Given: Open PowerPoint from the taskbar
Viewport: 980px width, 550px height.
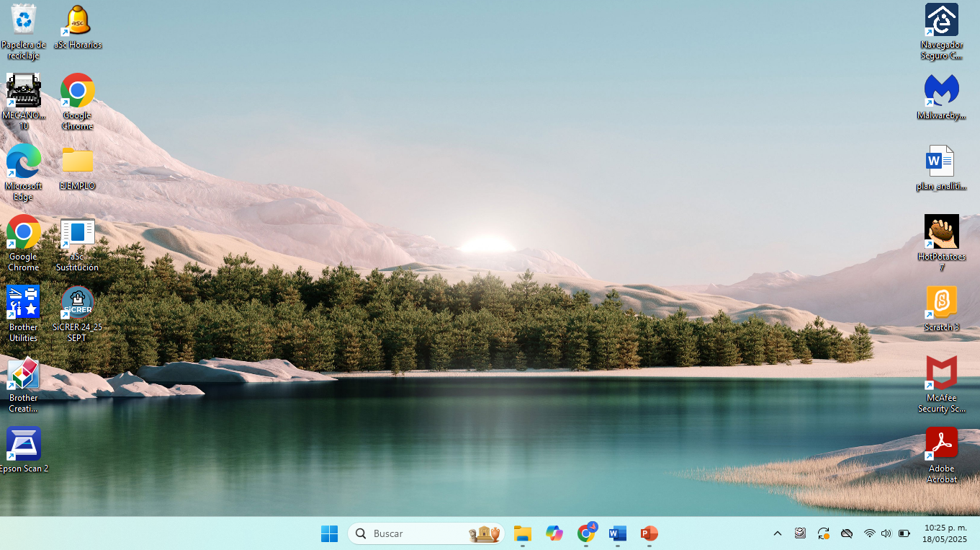Looking at the screenshot, I should pos(649,534).
